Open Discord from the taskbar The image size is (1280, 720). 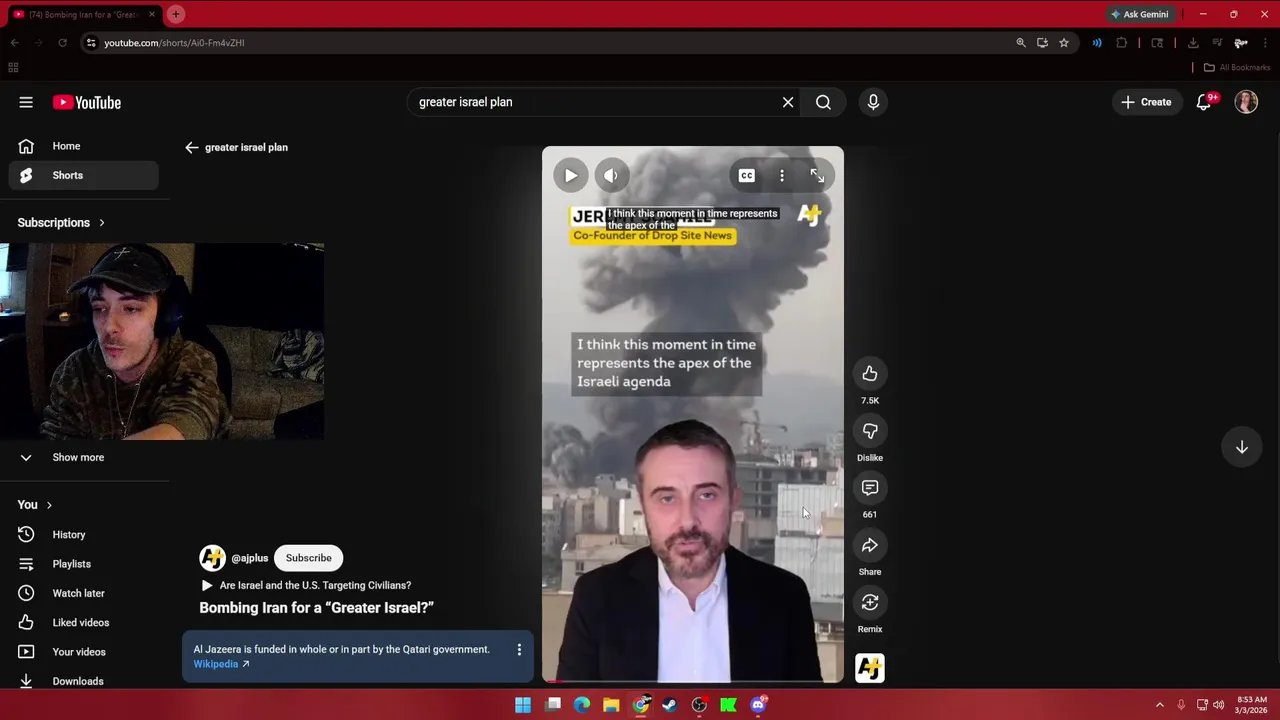pos(758,705)
